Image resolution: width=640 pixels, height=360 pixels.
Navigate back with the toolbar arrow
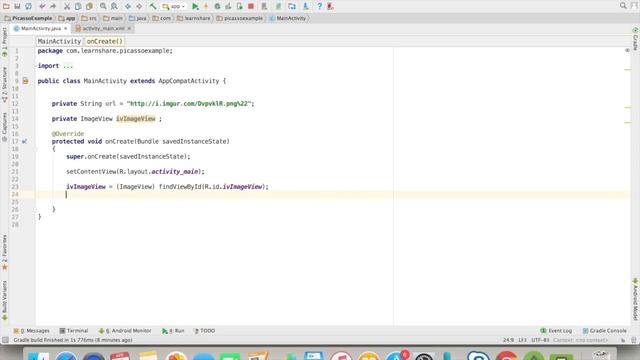128,6
